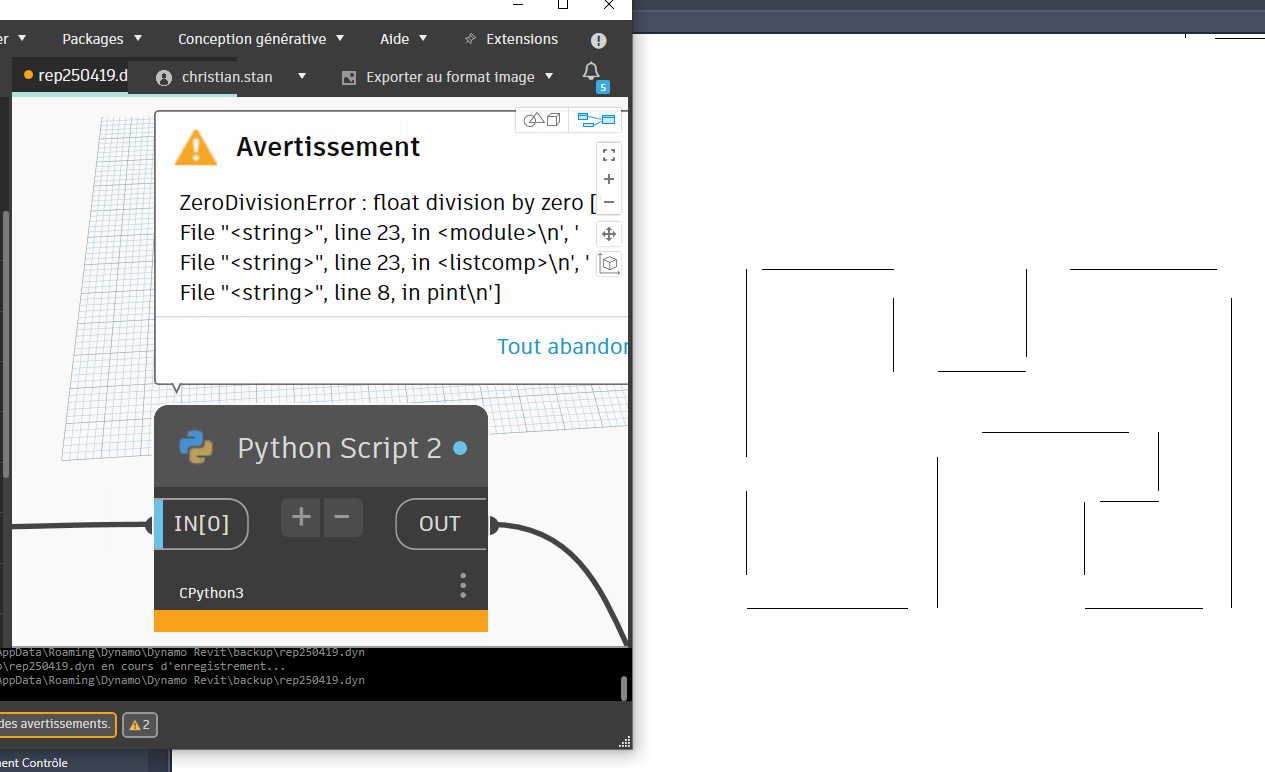Screen dimensions: 1265x772
Task: Click the console vertical scrollbar
Action: [x=624, y=688]
